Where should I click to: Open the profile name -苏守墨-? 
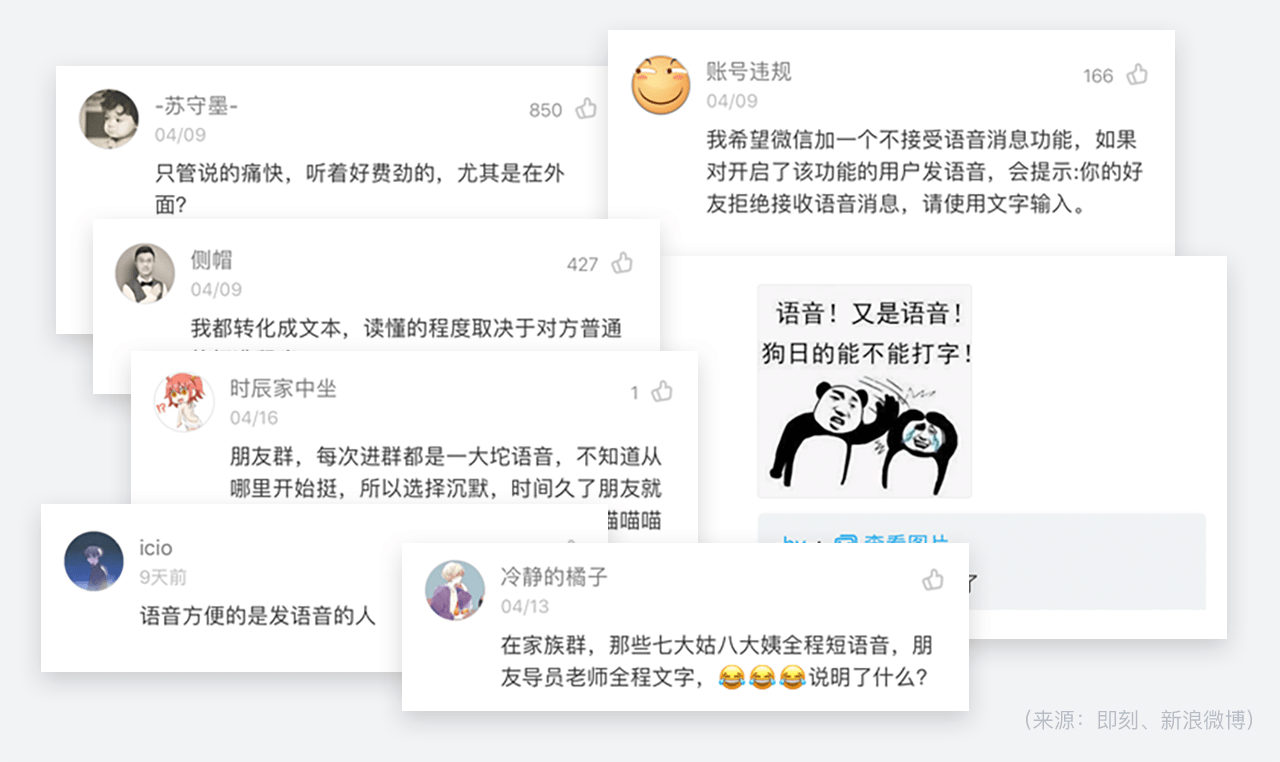click(196, 106)
